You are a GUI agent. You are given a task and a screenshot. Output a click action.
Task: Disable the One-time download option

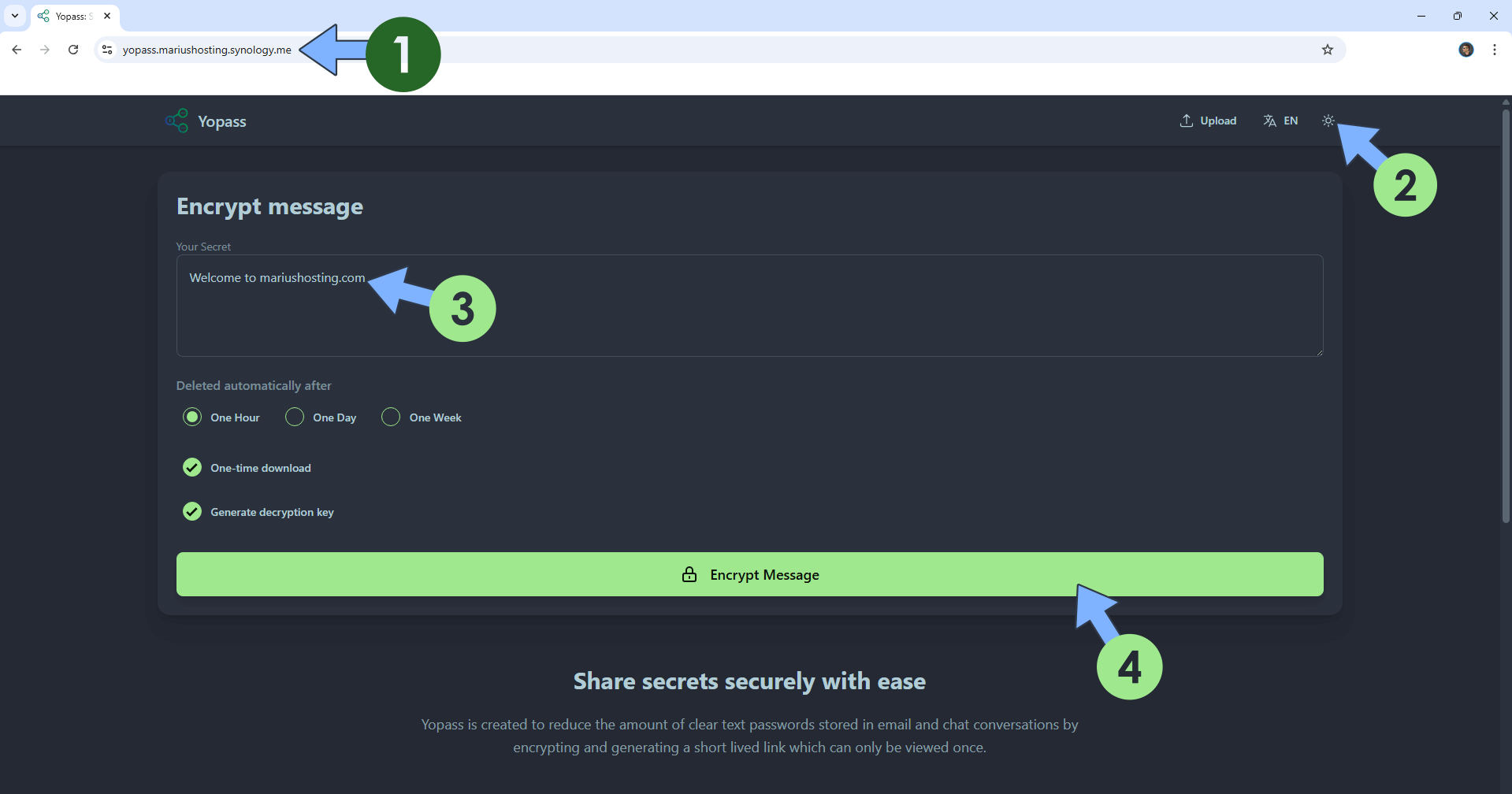(191, 467)
